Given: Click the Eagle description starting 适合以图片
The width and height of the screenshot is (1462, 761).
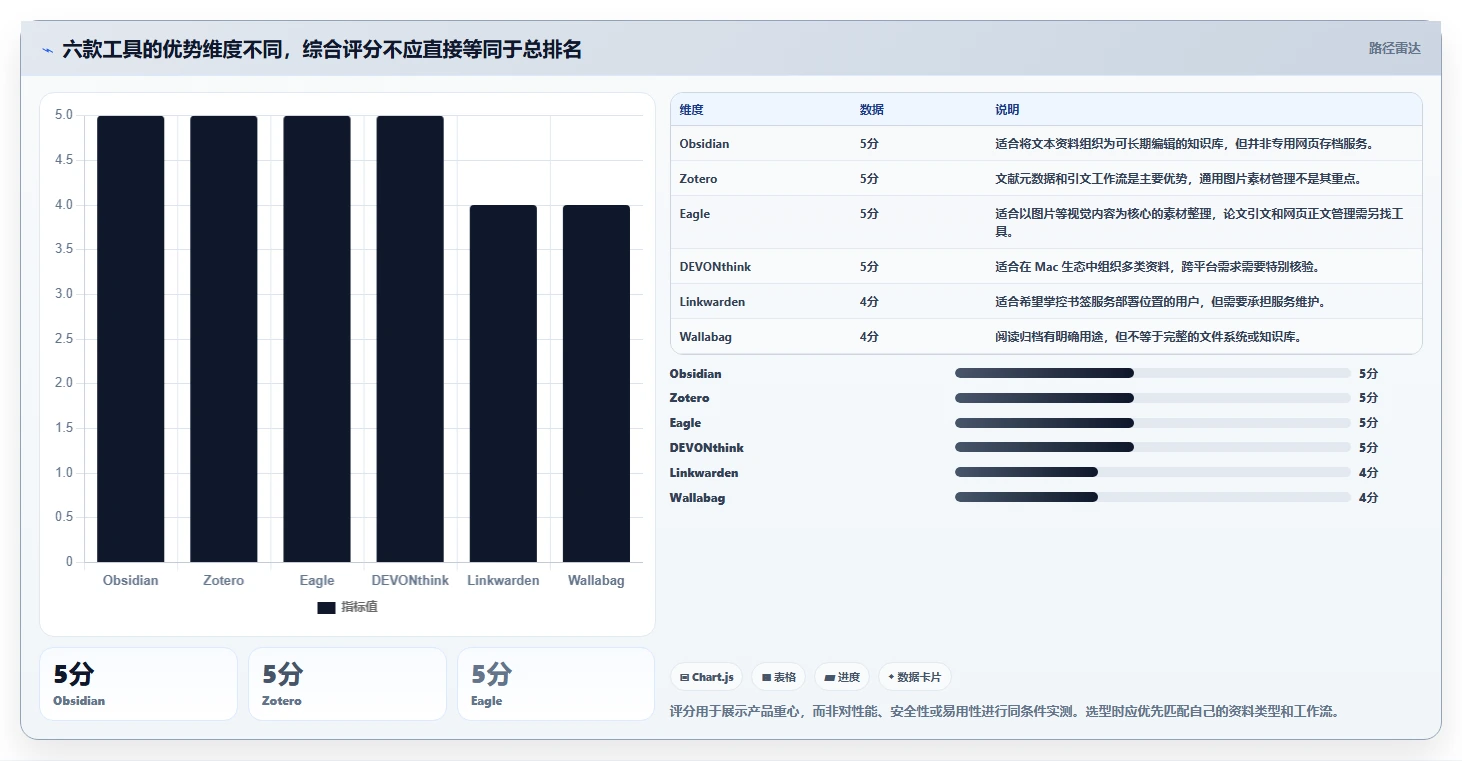Looking at the screenshot, I should [1200, 223].
